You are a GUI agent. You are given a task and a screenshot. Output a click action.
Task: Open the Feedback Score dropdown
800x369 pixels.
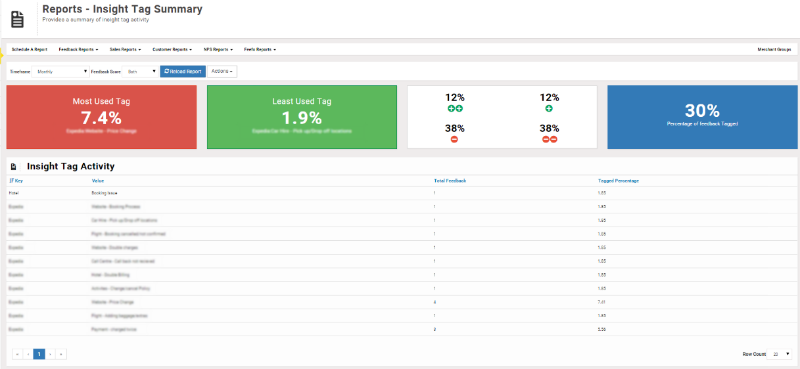click(139, 72)
